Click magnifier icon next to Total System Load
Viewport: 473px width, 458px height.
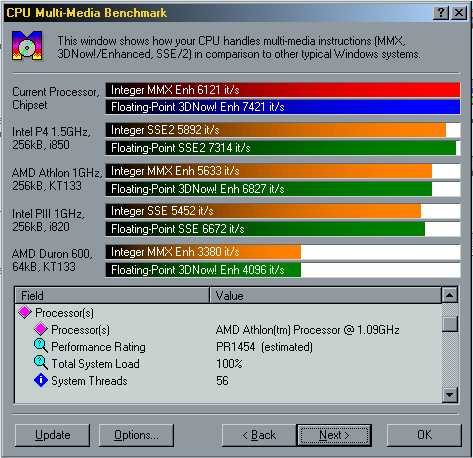(41, 363)
